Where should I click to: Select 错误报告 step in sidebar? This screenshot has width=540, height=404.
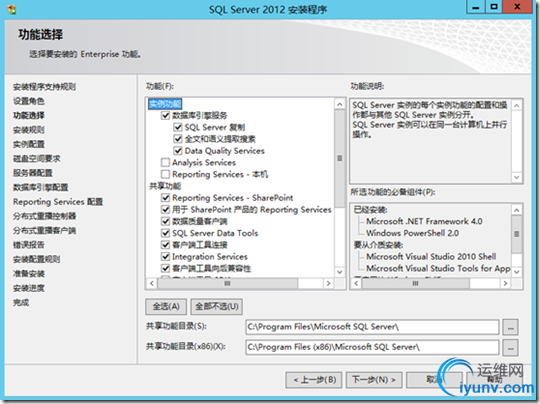tap(29, 245)
